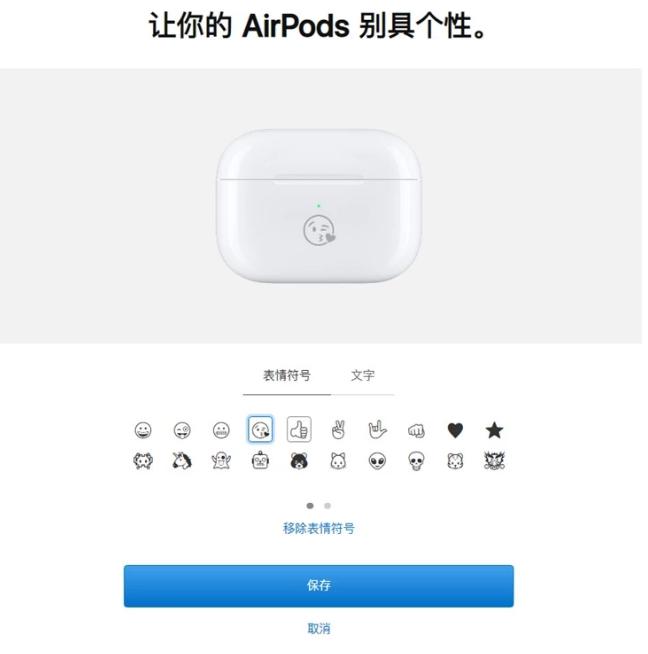Viewport: 648px width, 654px height.
Task: Go to second emoji page dot
Action: pyautogui.click(x=328, y=506)
